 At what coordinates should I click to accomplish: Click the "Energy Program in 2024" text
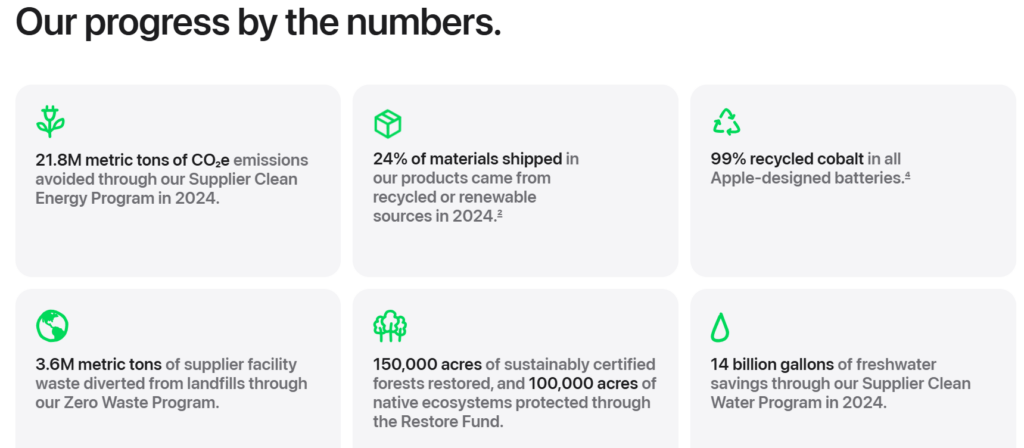click(126, 198)
